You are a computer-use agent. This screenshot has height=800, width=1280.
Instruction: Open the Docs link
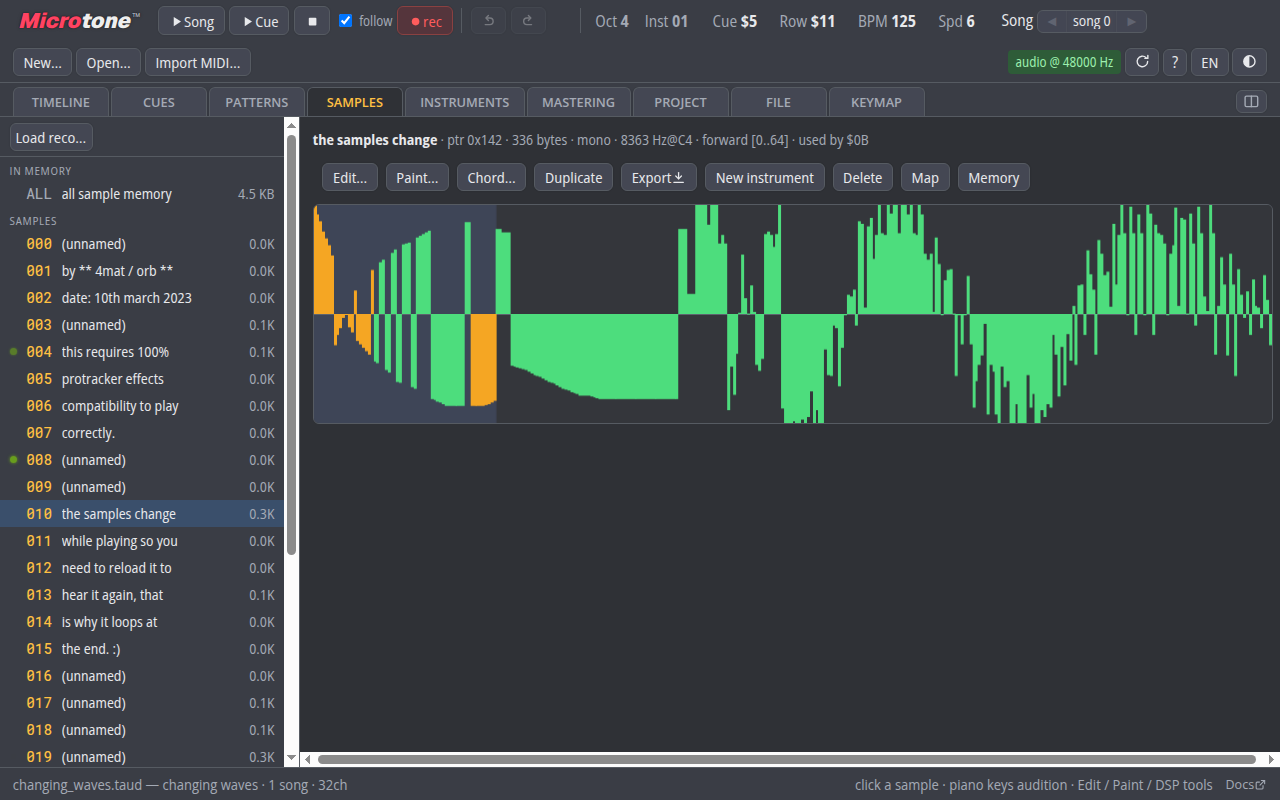point(1246,785)
